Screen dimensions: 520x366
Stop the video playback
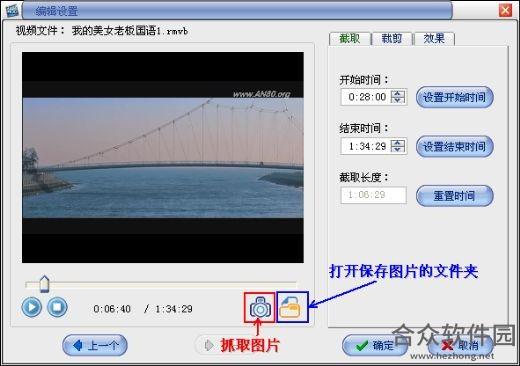click(x=57, y=307)
